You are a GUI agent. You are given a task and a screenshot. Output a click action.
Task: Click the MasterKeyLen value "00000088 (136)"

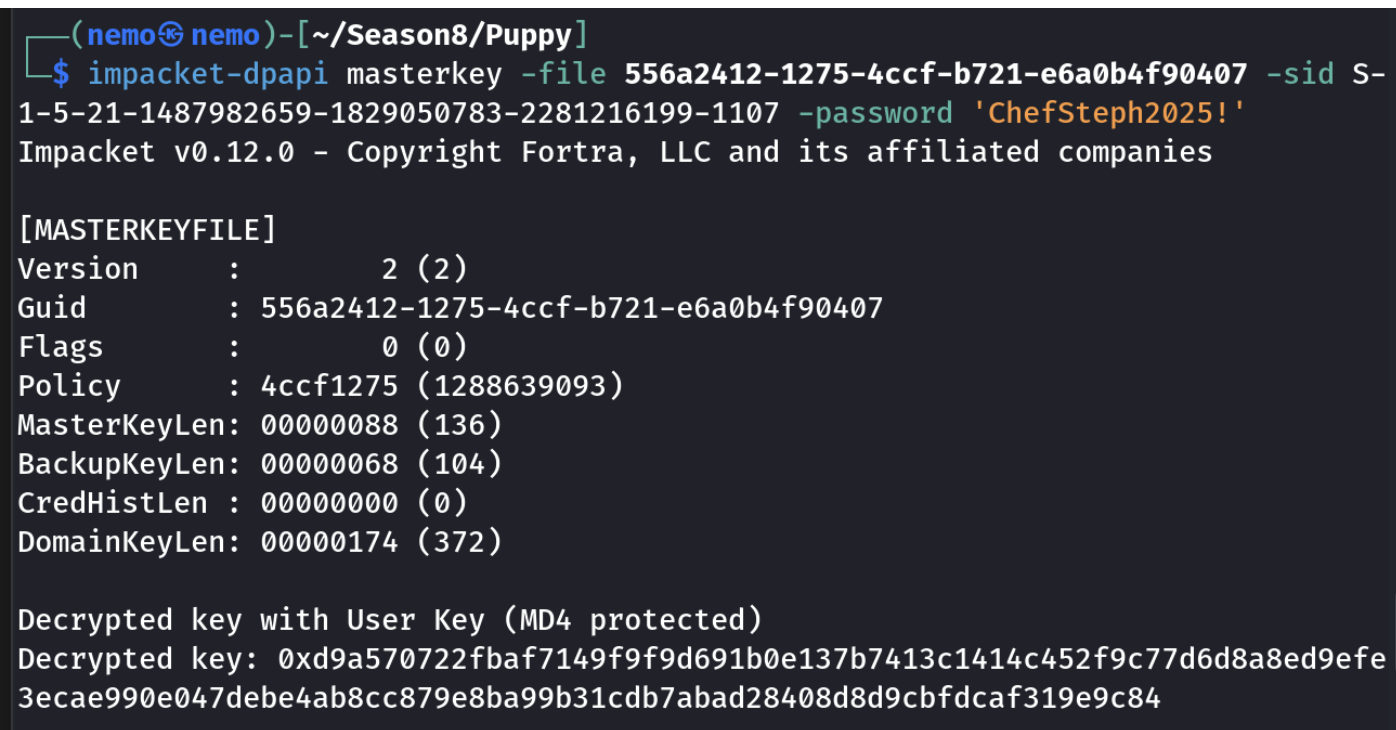(381, 425)
